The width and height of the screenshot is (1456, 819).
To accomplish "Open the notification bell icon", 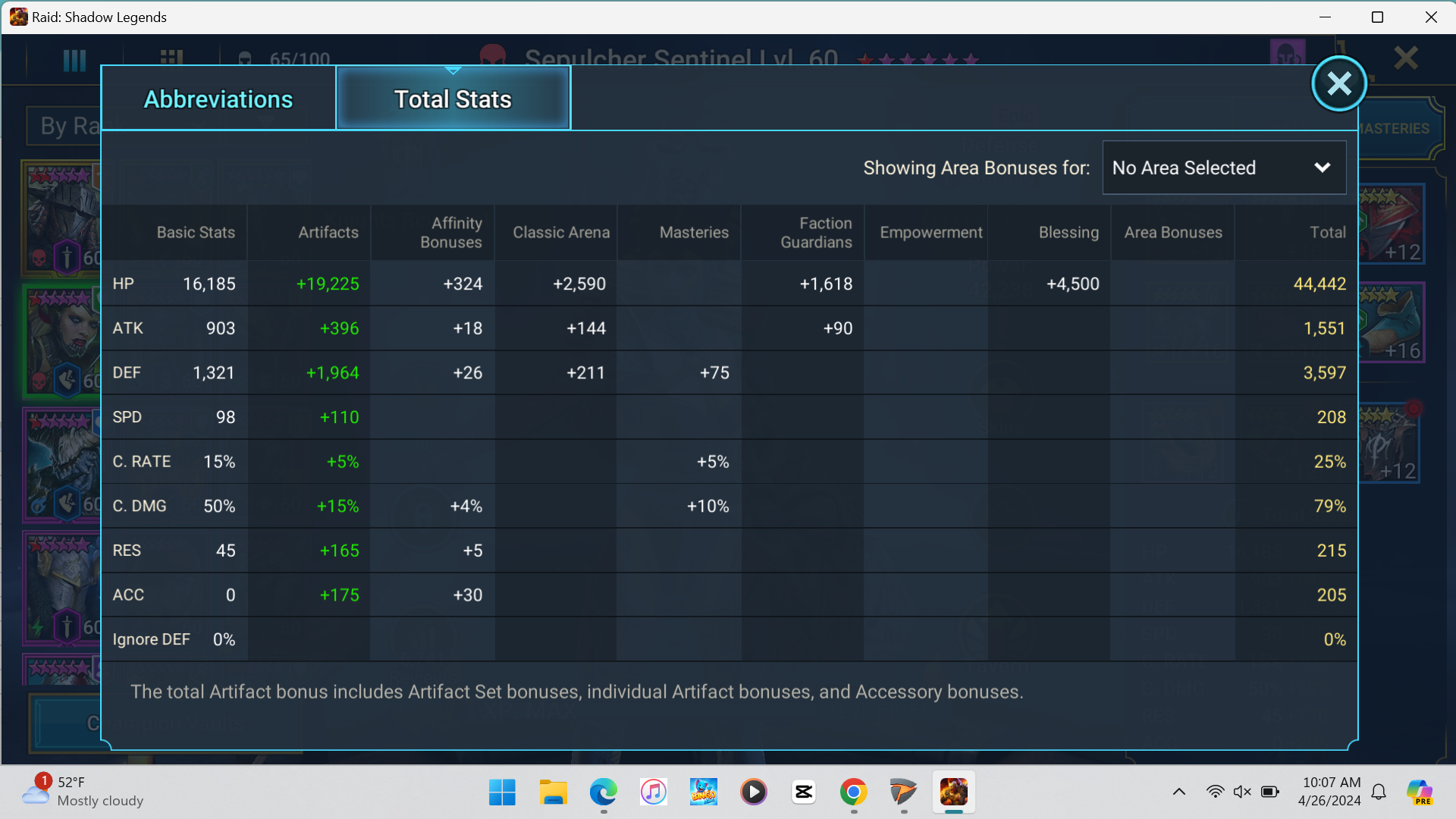I will click(1379, 792).
